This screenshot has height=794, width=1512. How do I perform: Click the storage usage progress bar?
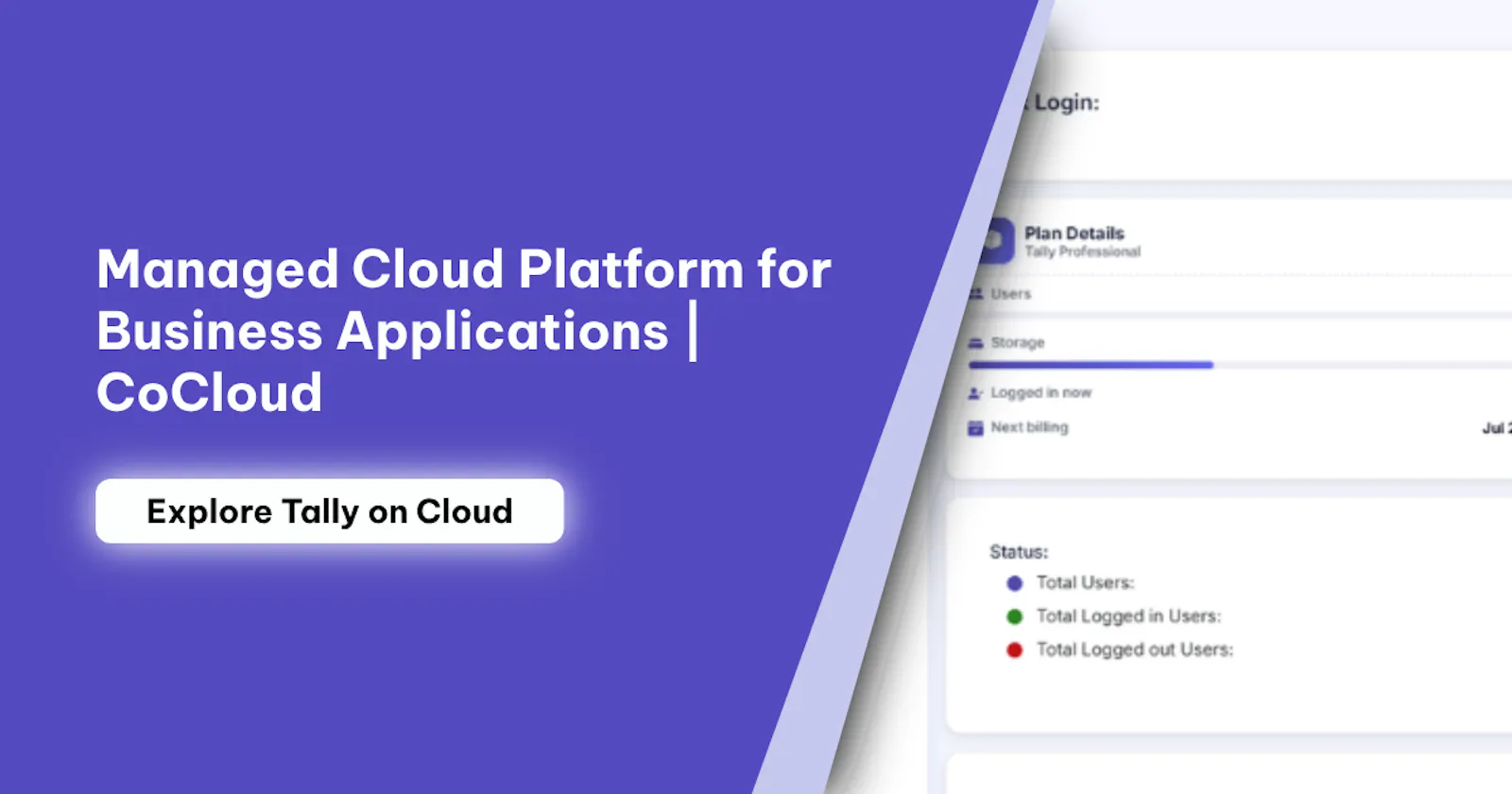tap(1240, 365)
